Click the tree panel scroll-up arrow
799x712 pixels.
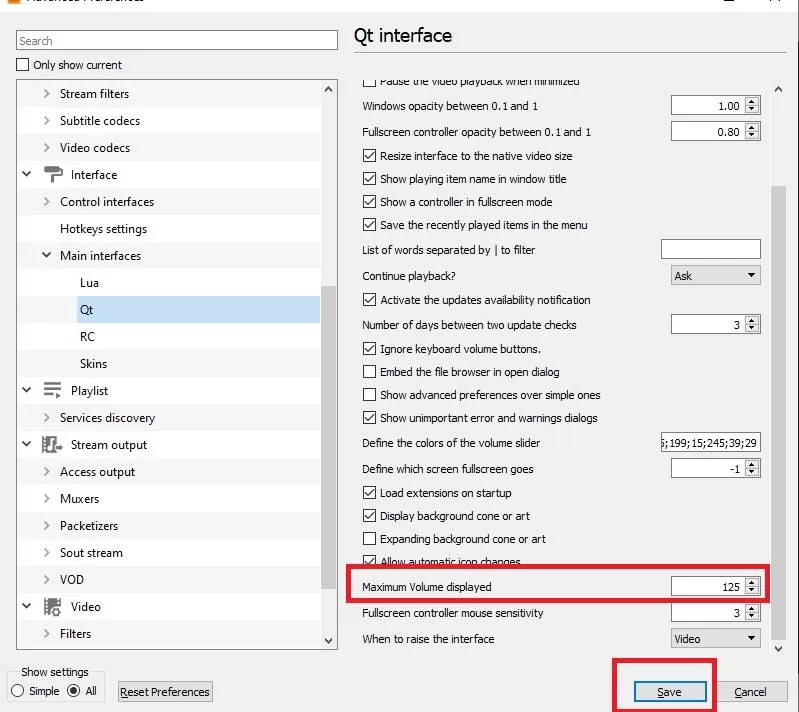coord(329,89)
